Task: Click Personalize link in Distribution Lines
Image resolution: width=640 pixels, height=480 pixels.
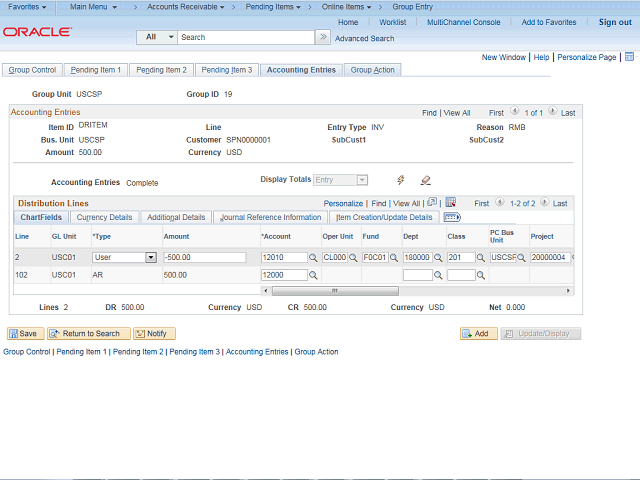Action: pos(343,203)
